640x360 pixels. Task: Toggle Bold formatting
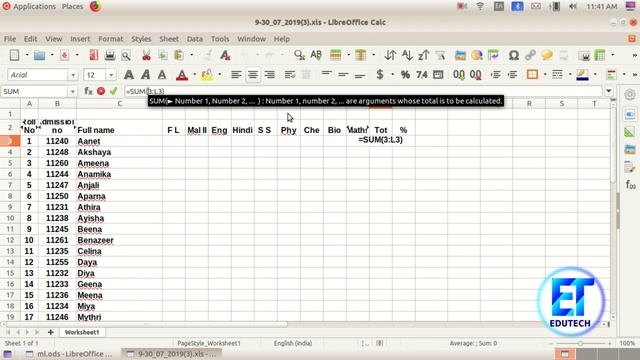pos(129,75)
